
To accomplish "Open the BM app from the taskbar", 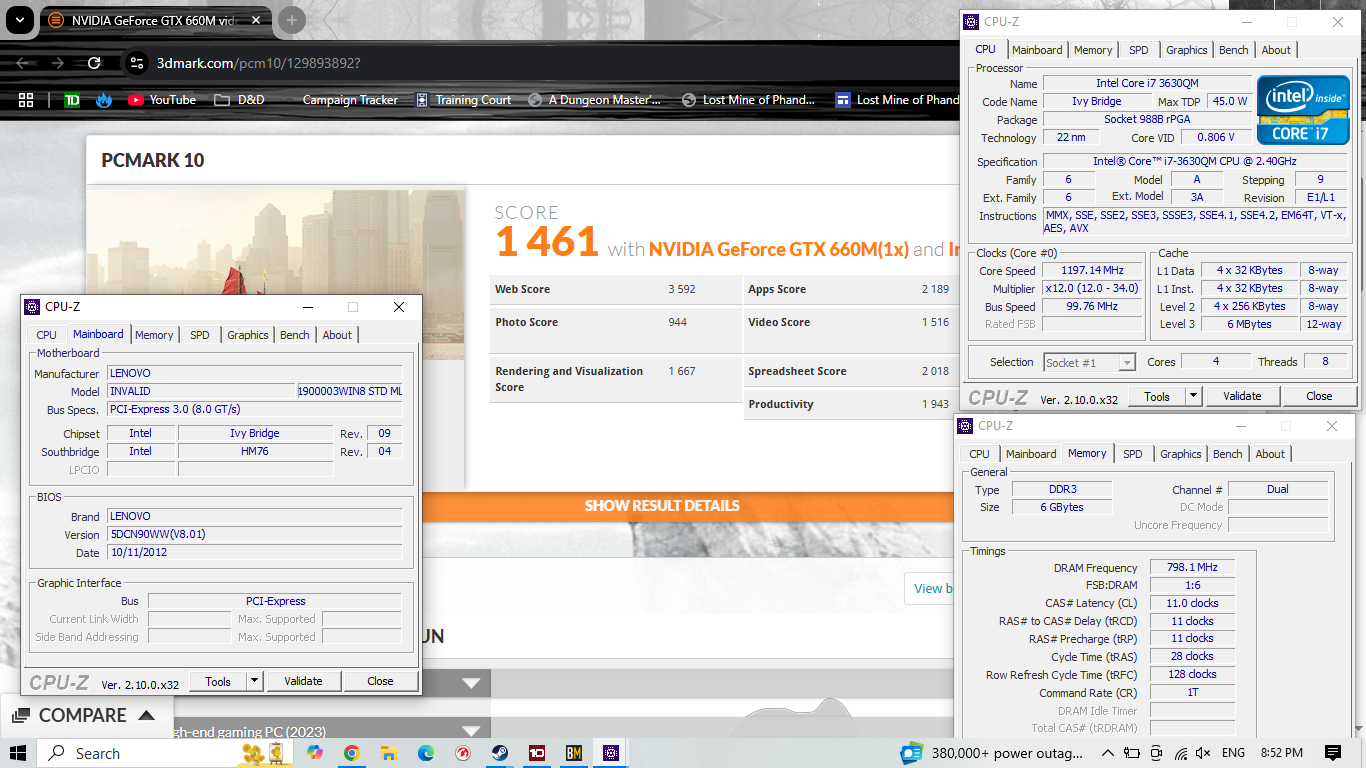I will tap(573, 753).
